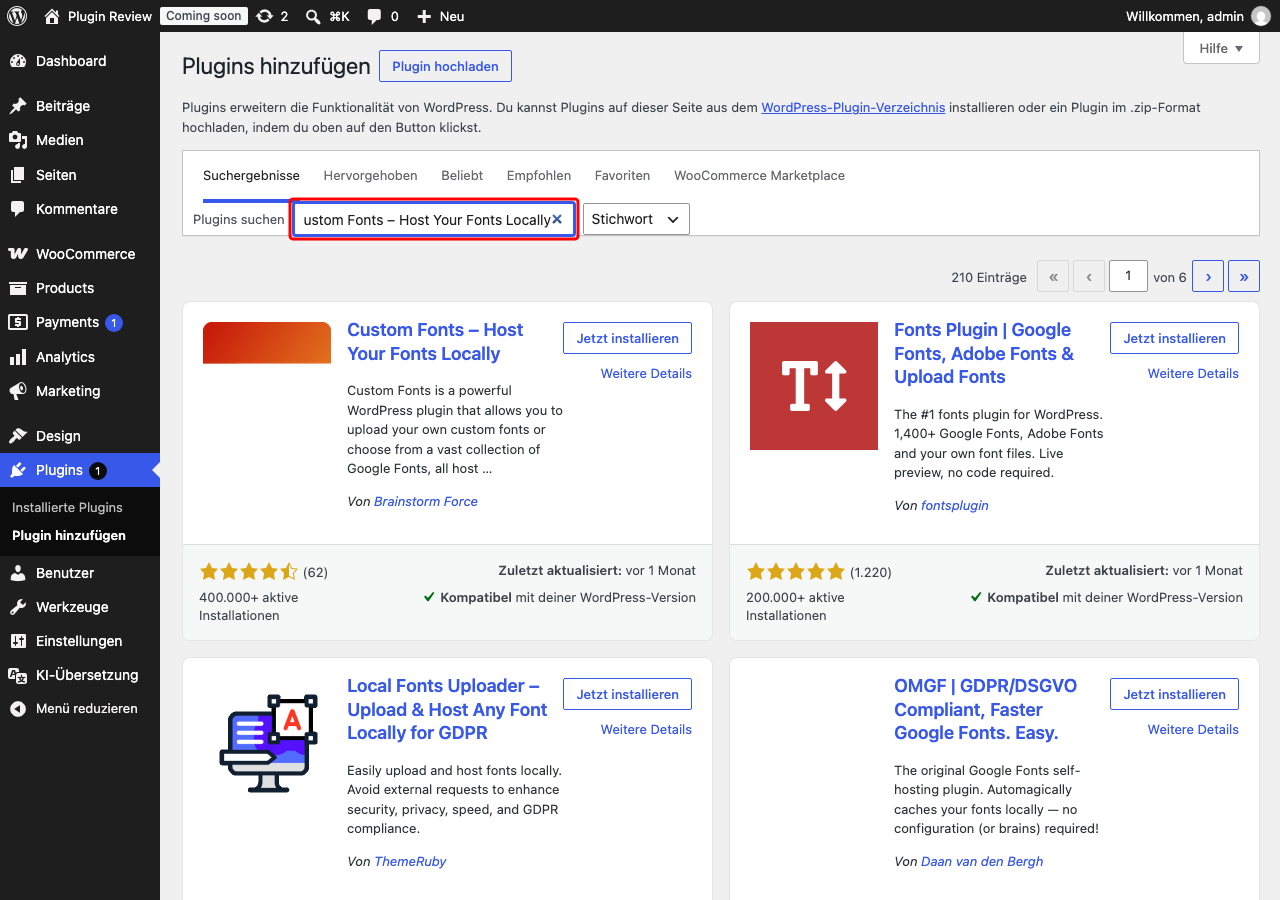The width and height of the screenshot is (1280, 900).
Task: Click the Plugin hochladen button
Action: (x=445, y=66)
